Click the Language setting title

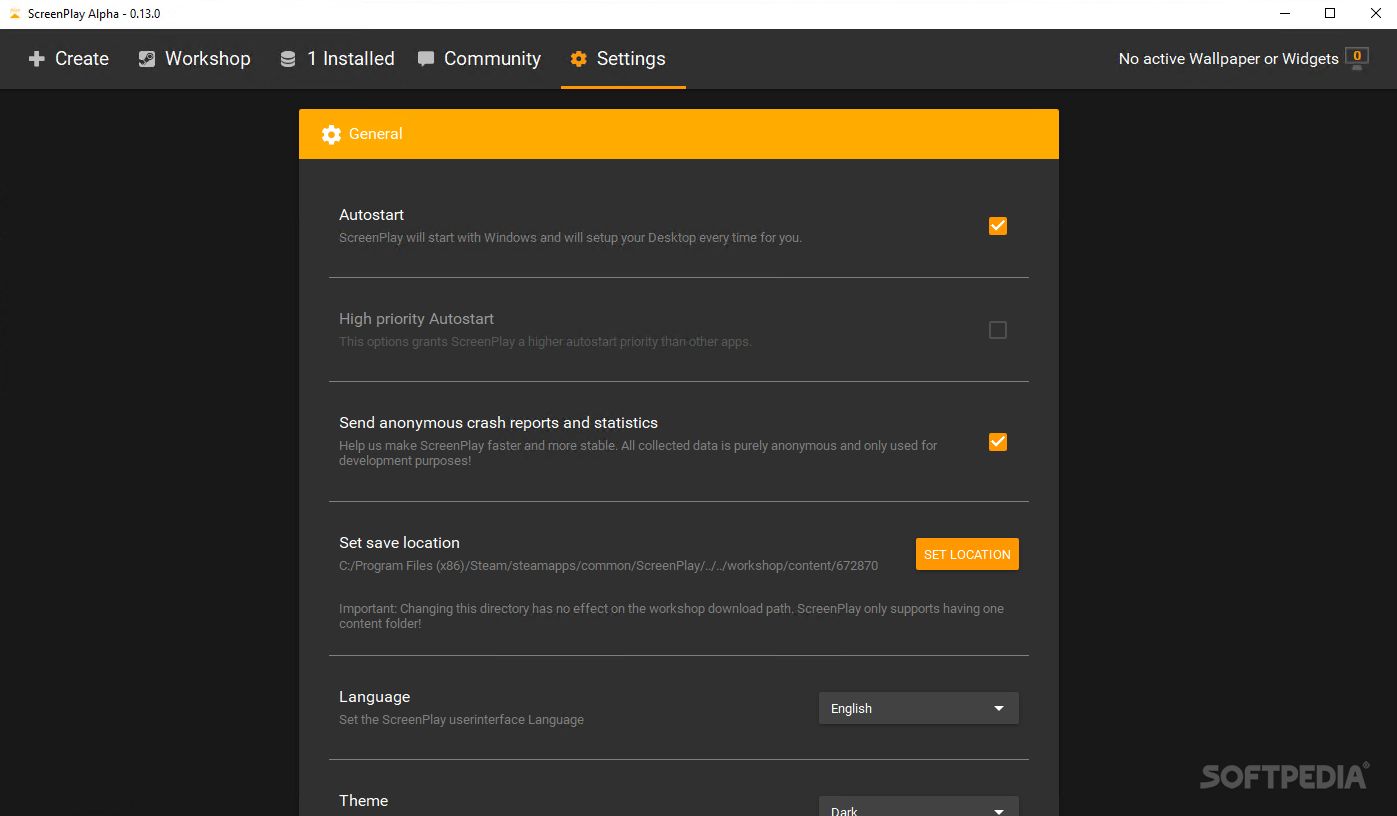pos(374,697)
